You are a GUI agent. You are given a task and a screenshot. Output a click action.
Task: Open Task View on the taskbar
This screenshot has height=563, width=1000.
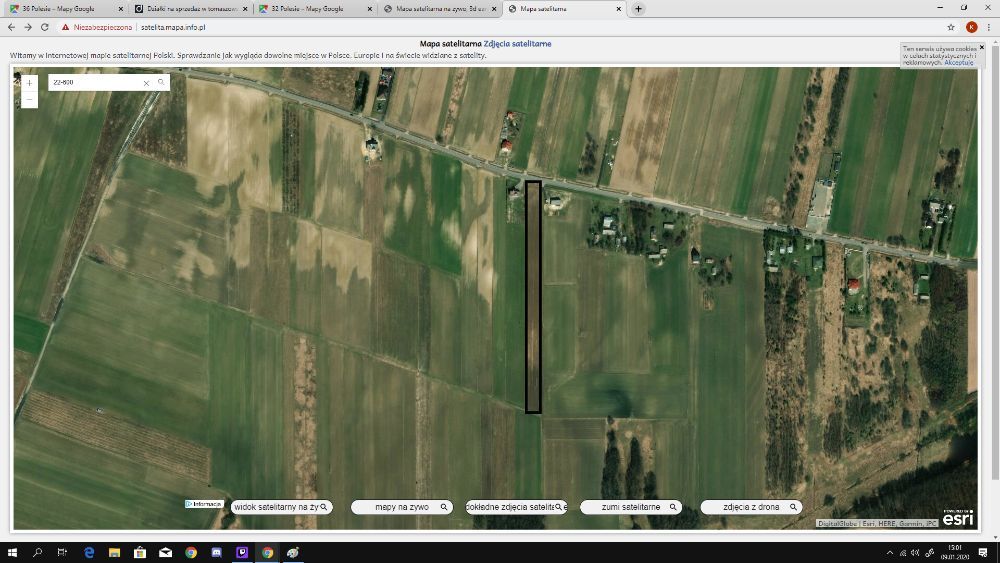pos(62,552)
